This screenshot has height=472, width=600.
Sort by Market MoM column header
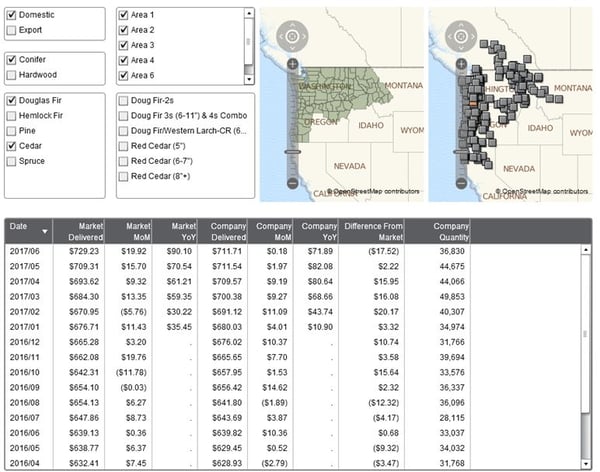point(128,231)
